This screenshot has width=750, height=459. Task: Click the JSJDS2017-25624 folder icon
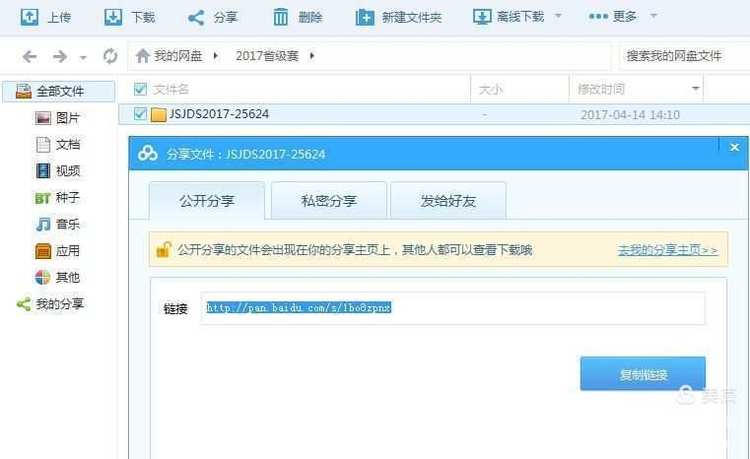tap(158, 114)
